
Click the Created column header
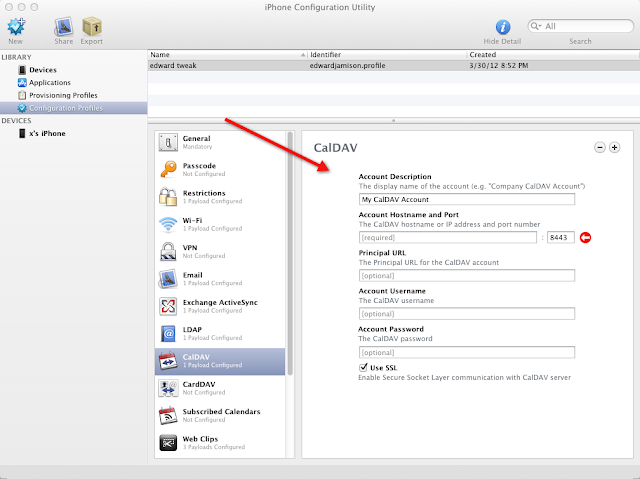[x=553, y=55]
